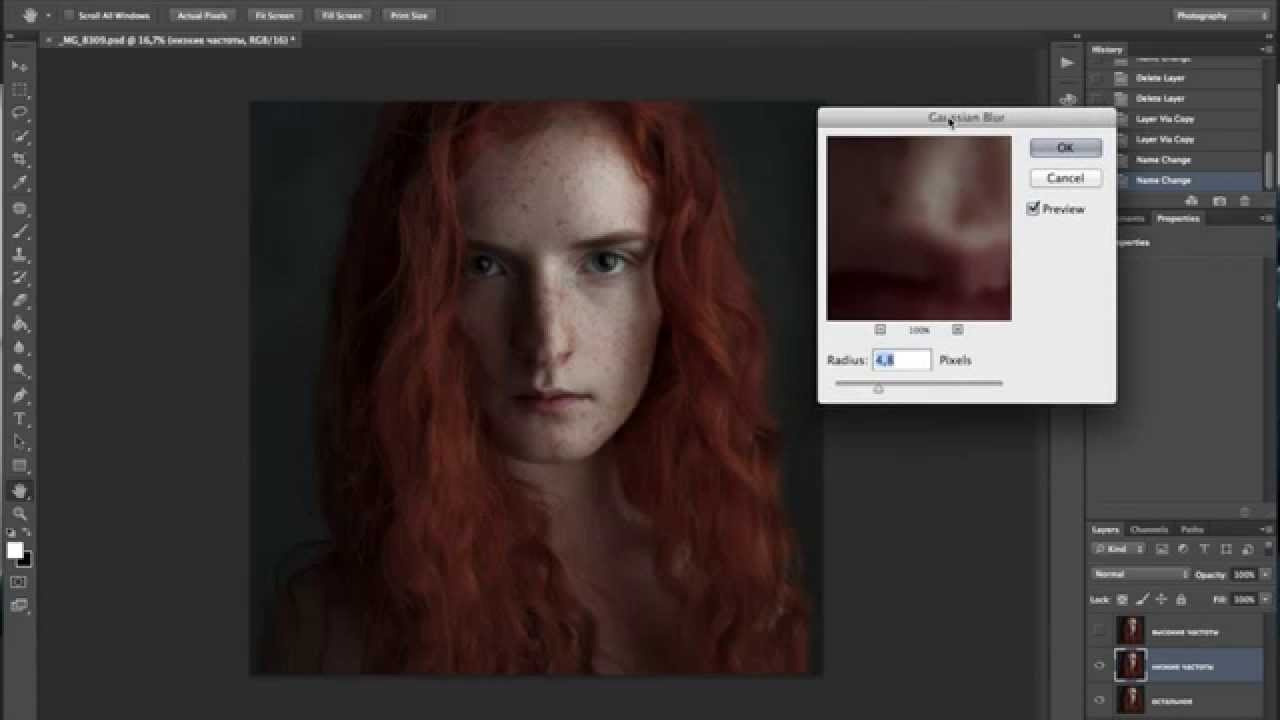Select the Move tool
Screen dimensions: 1280x720
[x=20, y=64]
